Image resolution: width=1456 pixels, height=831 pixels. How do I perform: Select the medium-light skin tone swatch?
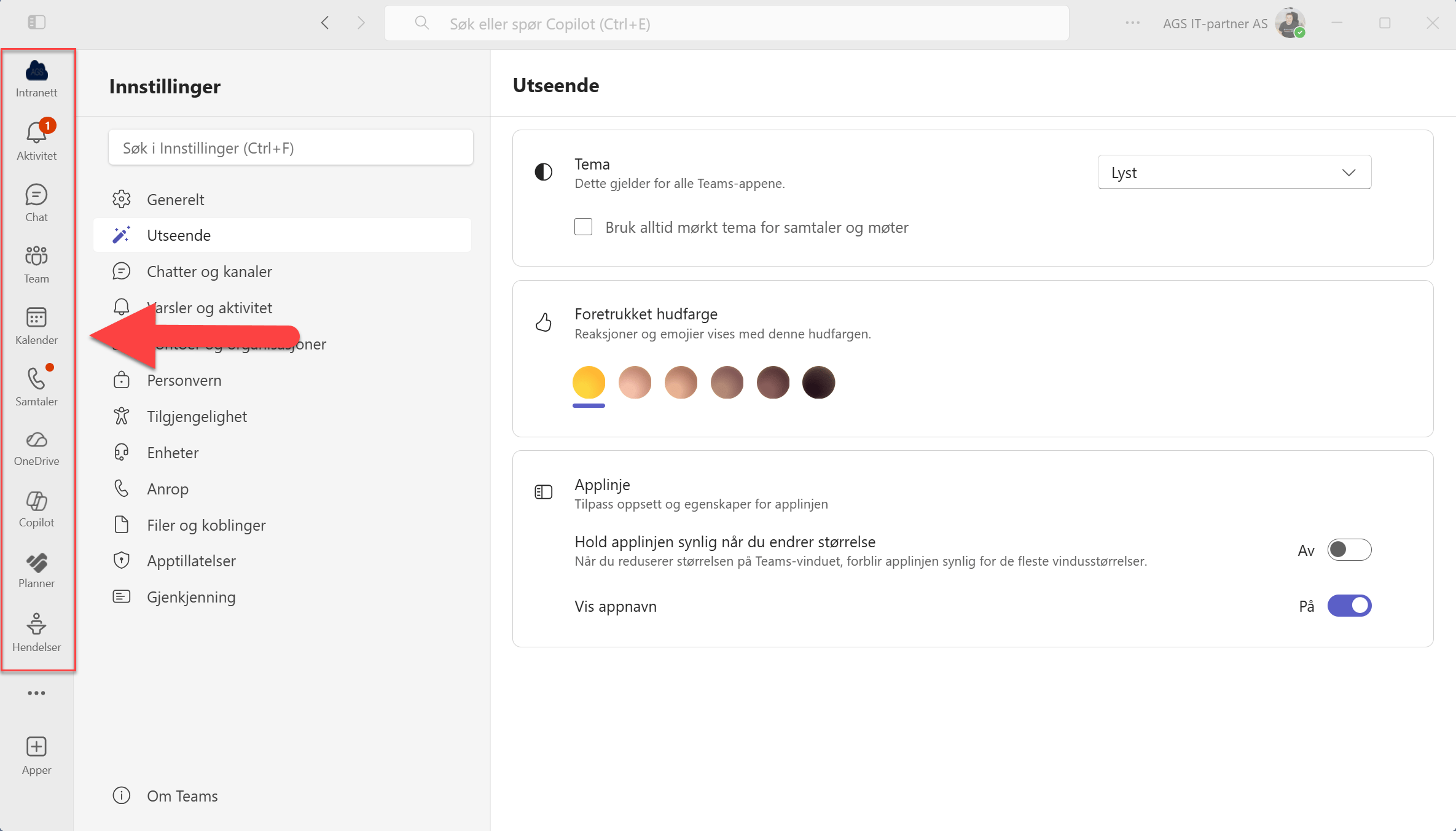tap(681, 382)
